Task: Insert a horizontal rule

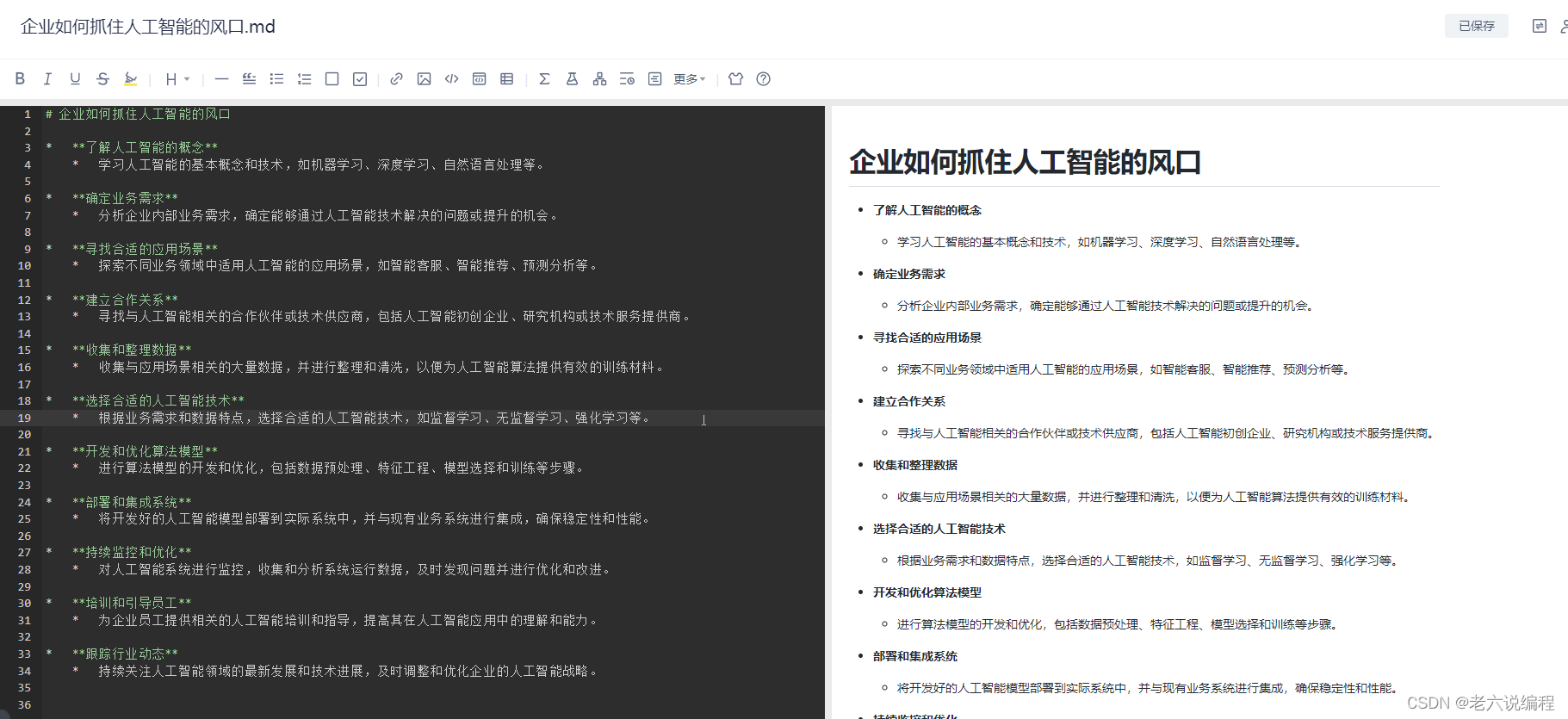Action: pyautogui.click(x=221, y=79)
